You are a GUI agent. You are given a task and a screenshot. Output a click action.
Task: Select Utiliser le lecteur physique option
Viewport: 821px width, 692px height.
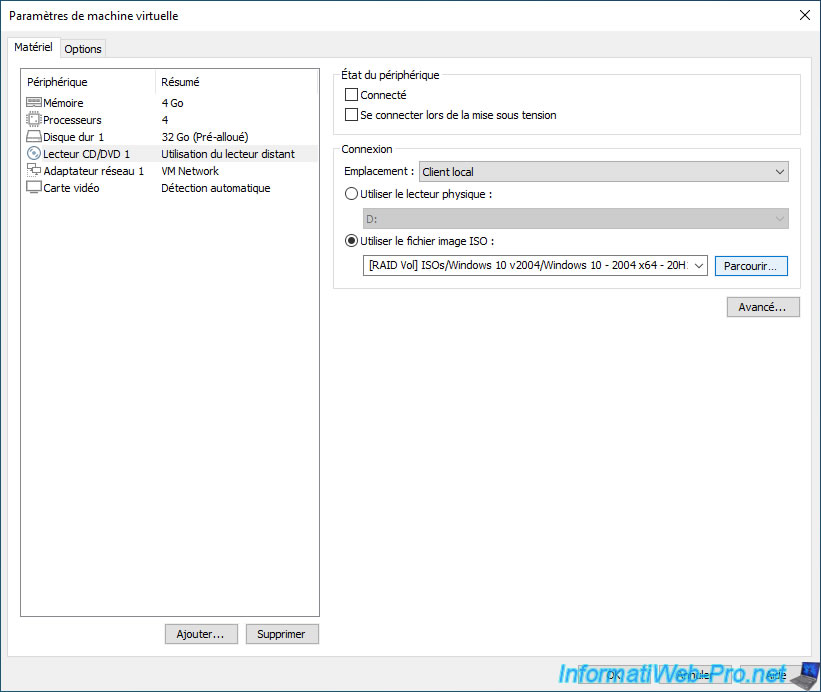(x=351, y=194)
